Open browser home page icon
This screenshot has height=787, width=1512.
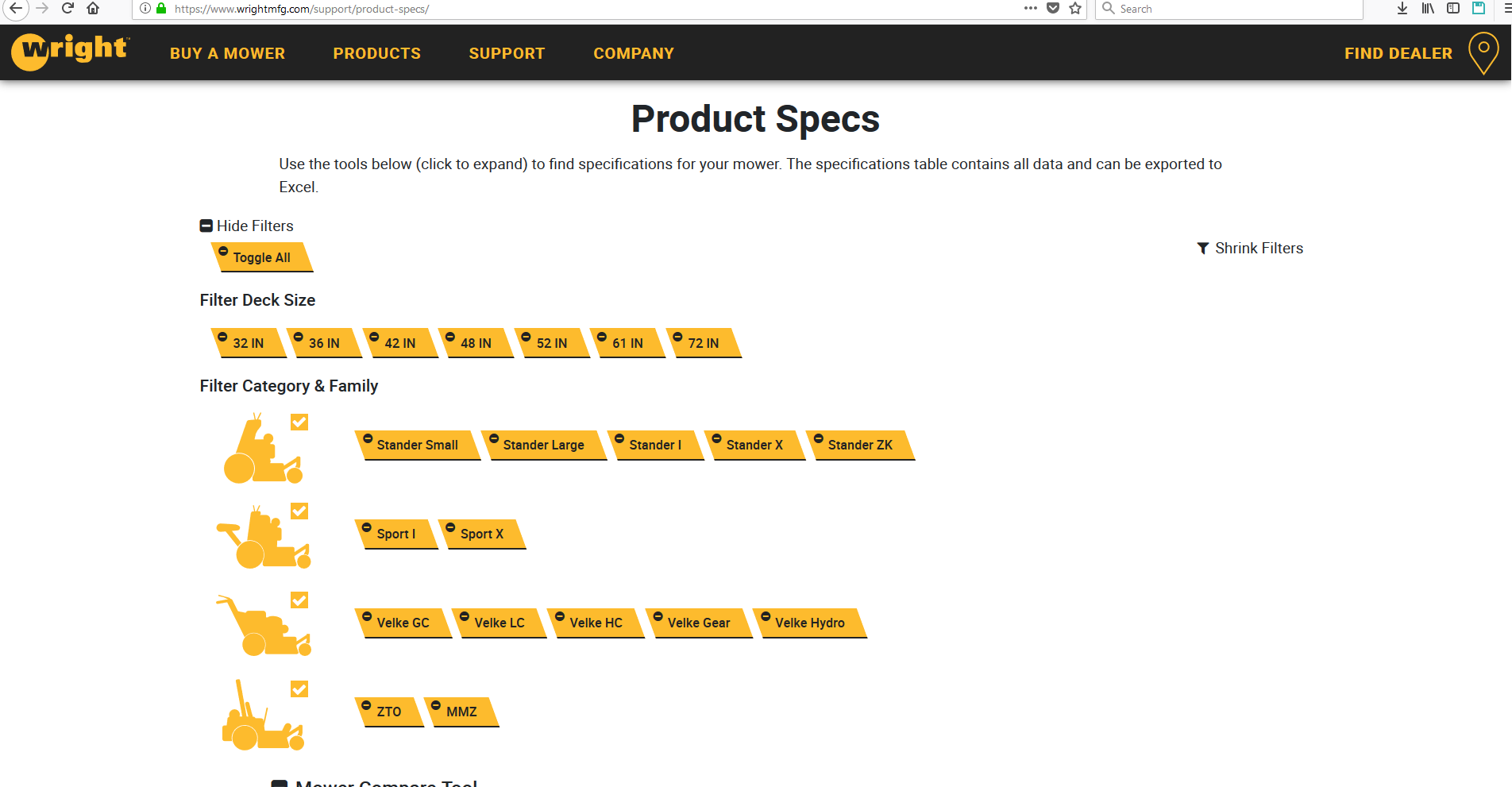pos(93,8)
